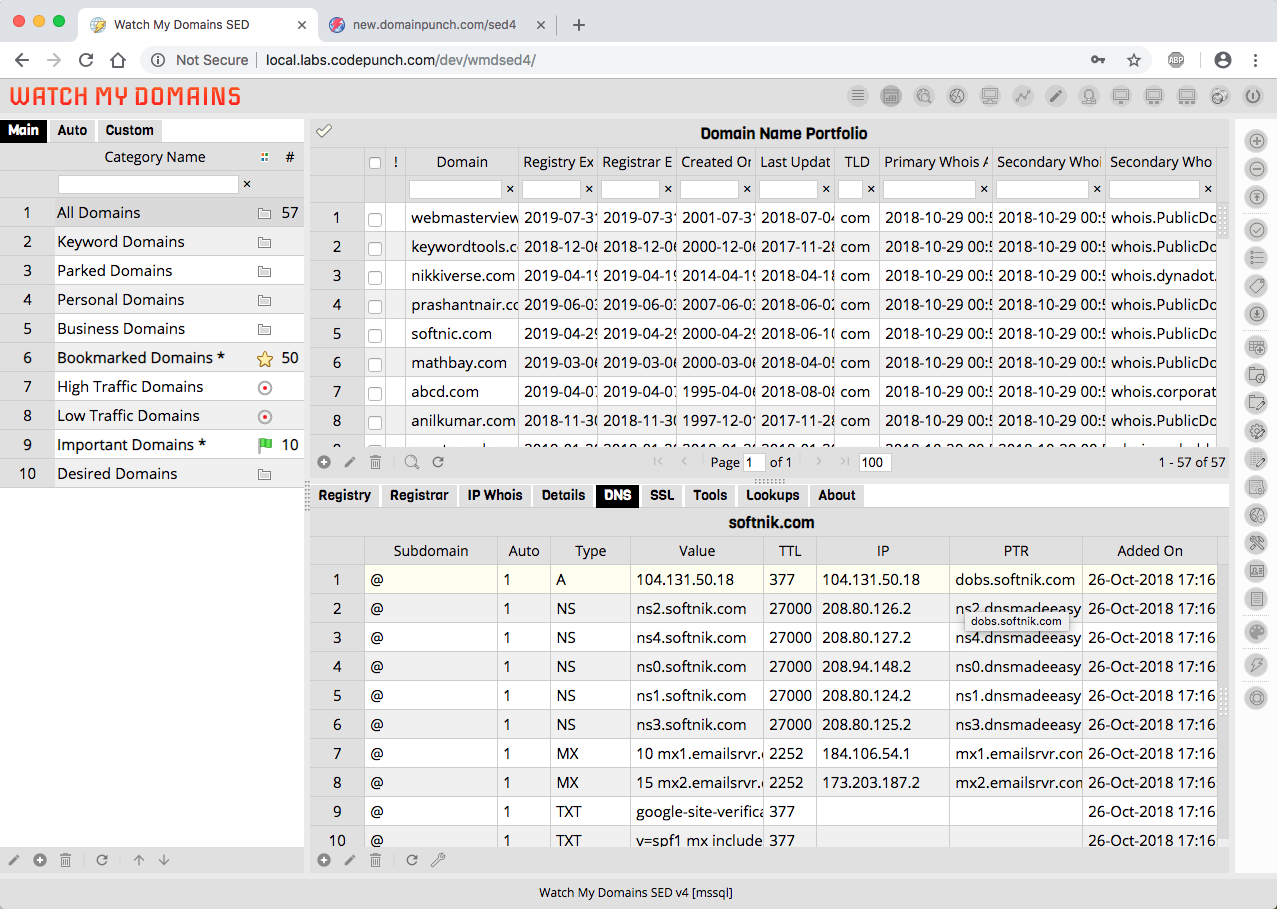Click the check-circle icon in right sidebar
Viewport: 1277px width, 909px height.
1257,230
